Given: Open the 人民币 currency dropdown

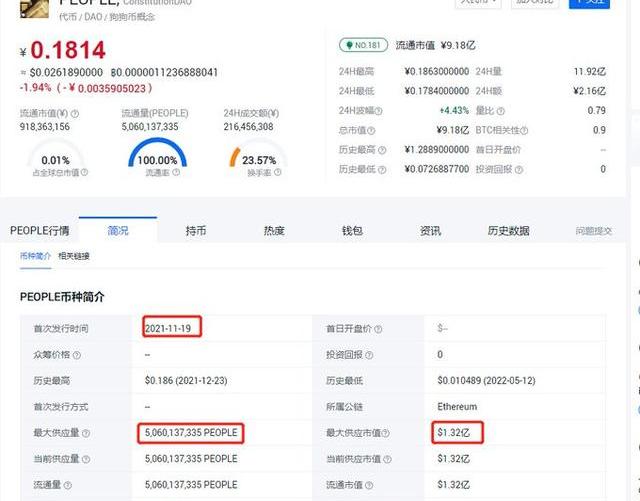Looking at the screenshot, I should [x=480, y=3].
